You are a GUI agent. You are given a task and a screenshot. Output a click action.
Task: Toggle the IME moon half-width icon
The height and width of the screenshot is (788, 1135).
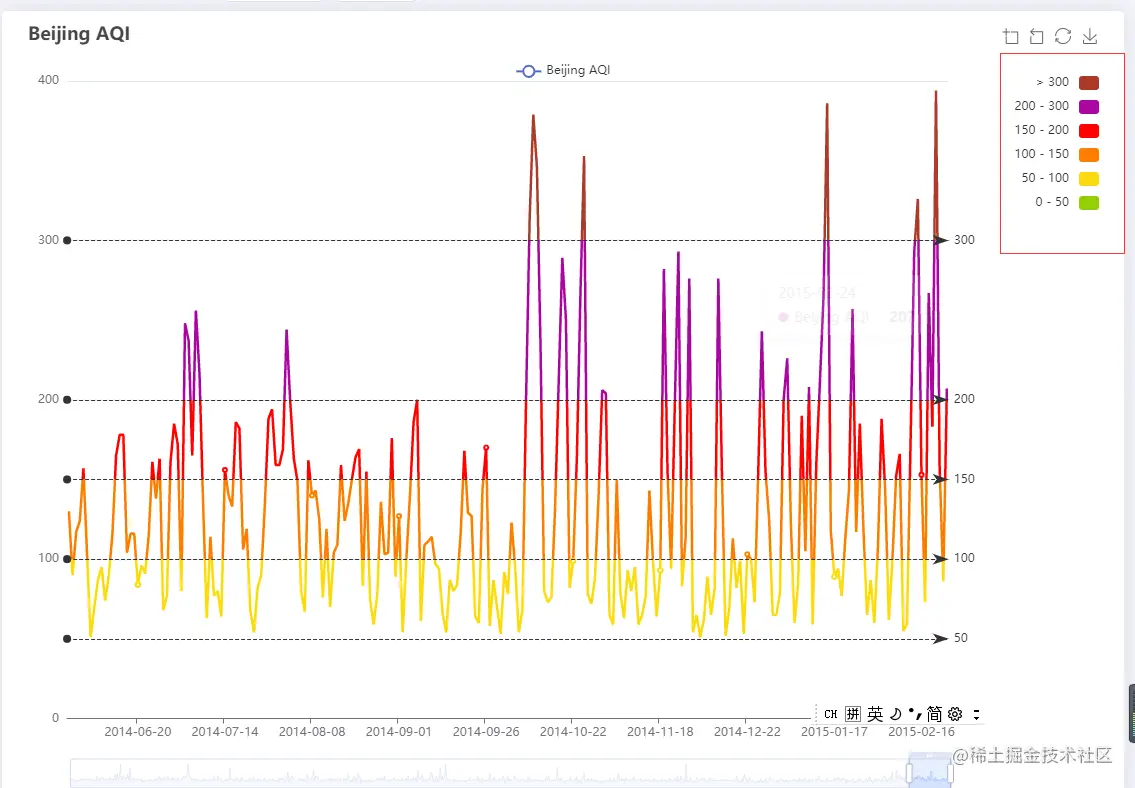coord(895,714)
